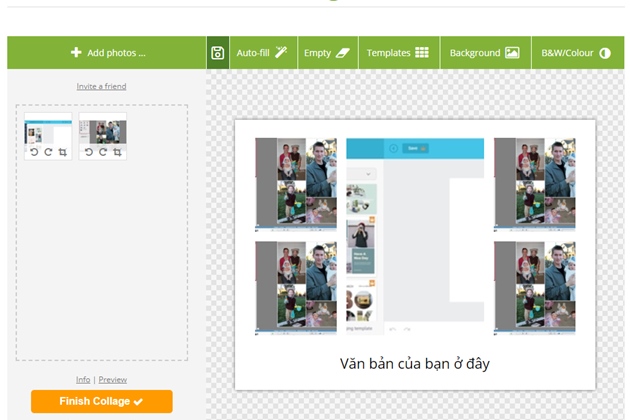Rotate the second thumbnail clockwise
Image resolution: width=630 pixels, height=420 pixels.
102,152
